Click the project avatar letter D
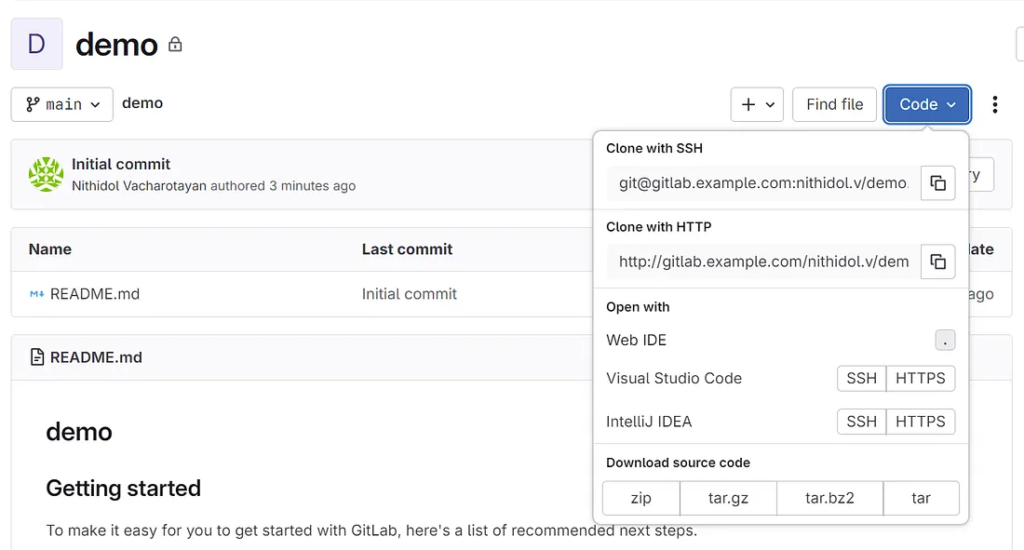The image size is (1024, 550). [37, 44]
